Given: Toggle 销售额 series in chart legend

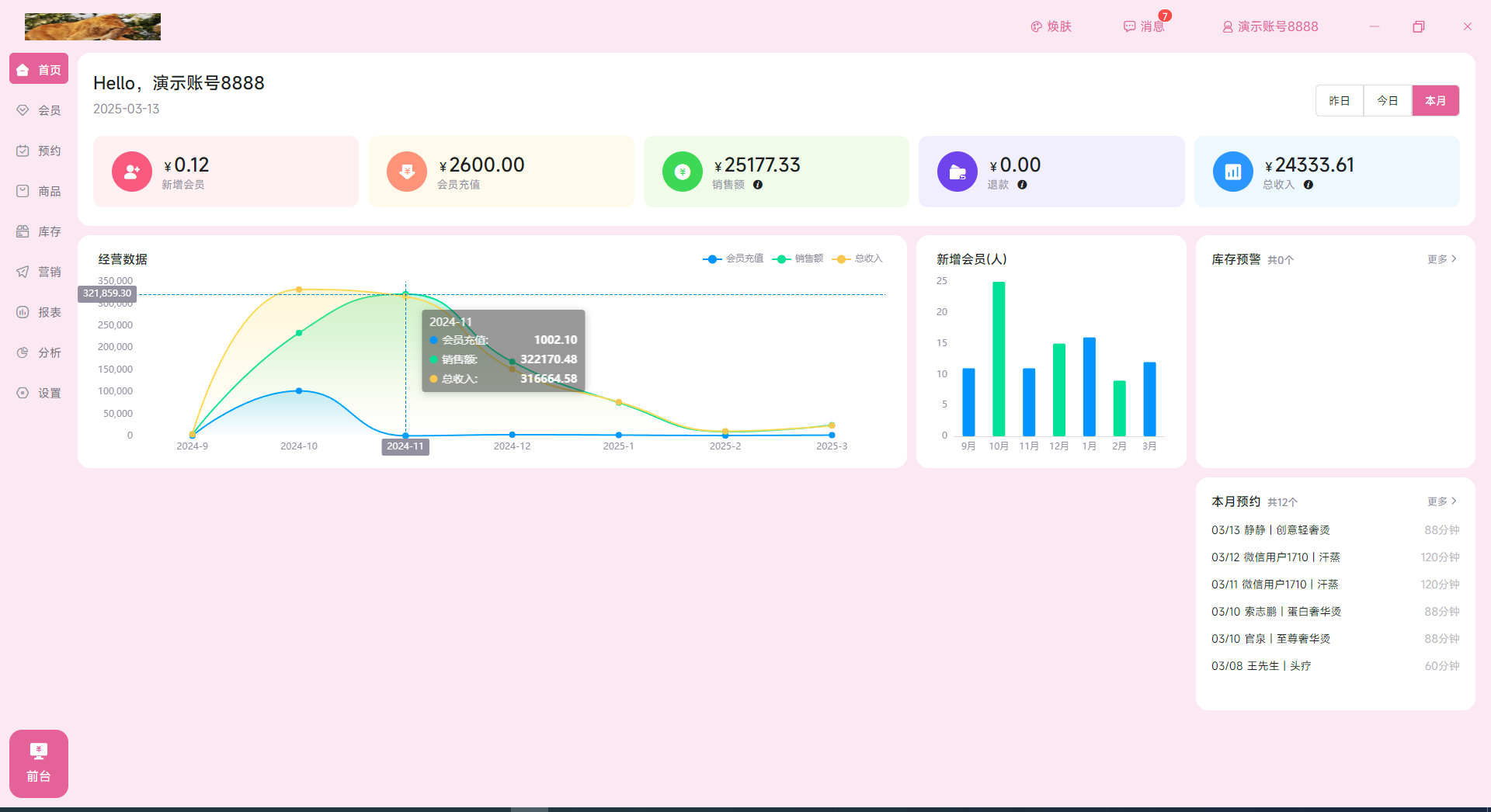Looking at the screenshot, I should 798,259.
